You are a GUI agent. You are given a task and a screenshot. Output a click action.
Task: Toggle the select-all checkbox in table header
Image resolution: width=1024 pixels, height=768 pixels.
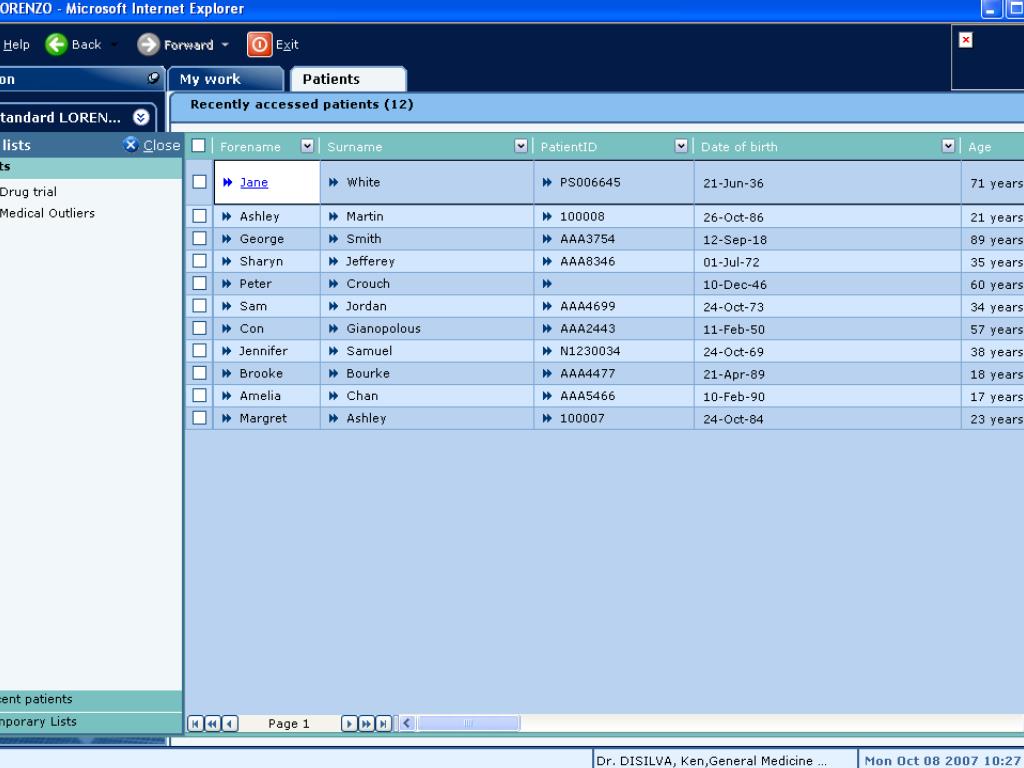[x=199, y=146]
